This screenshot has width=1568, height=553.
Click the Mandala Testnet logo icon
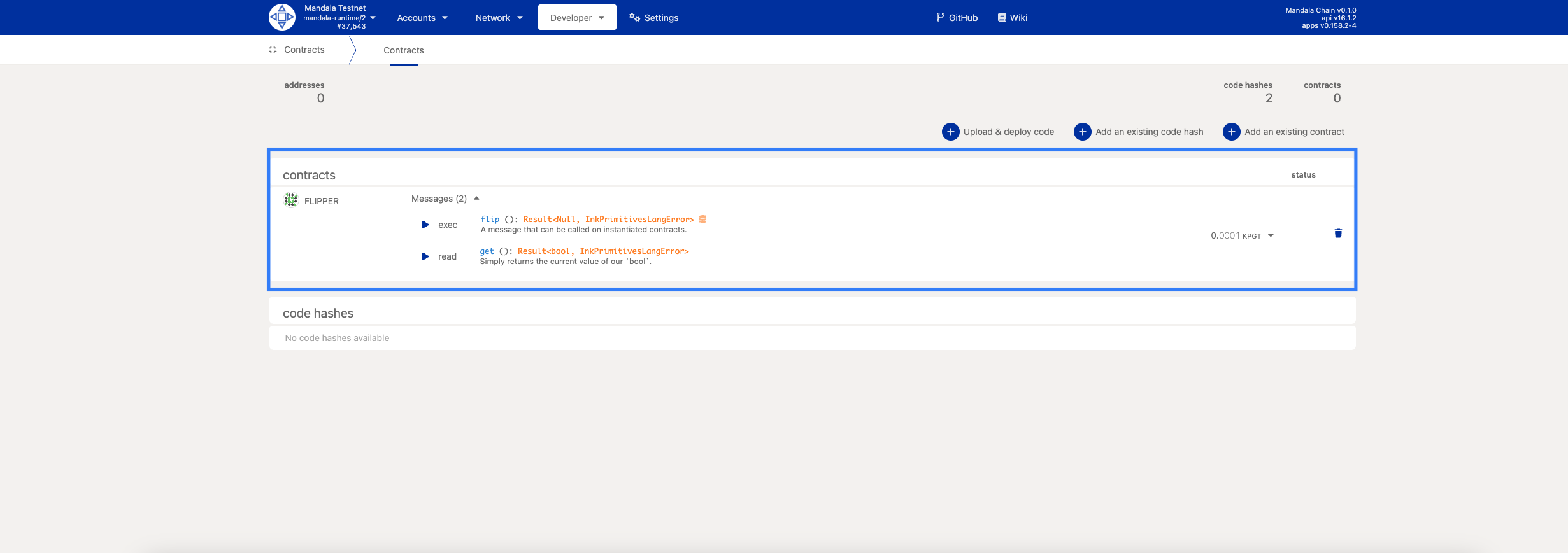(x=282, y=17)
